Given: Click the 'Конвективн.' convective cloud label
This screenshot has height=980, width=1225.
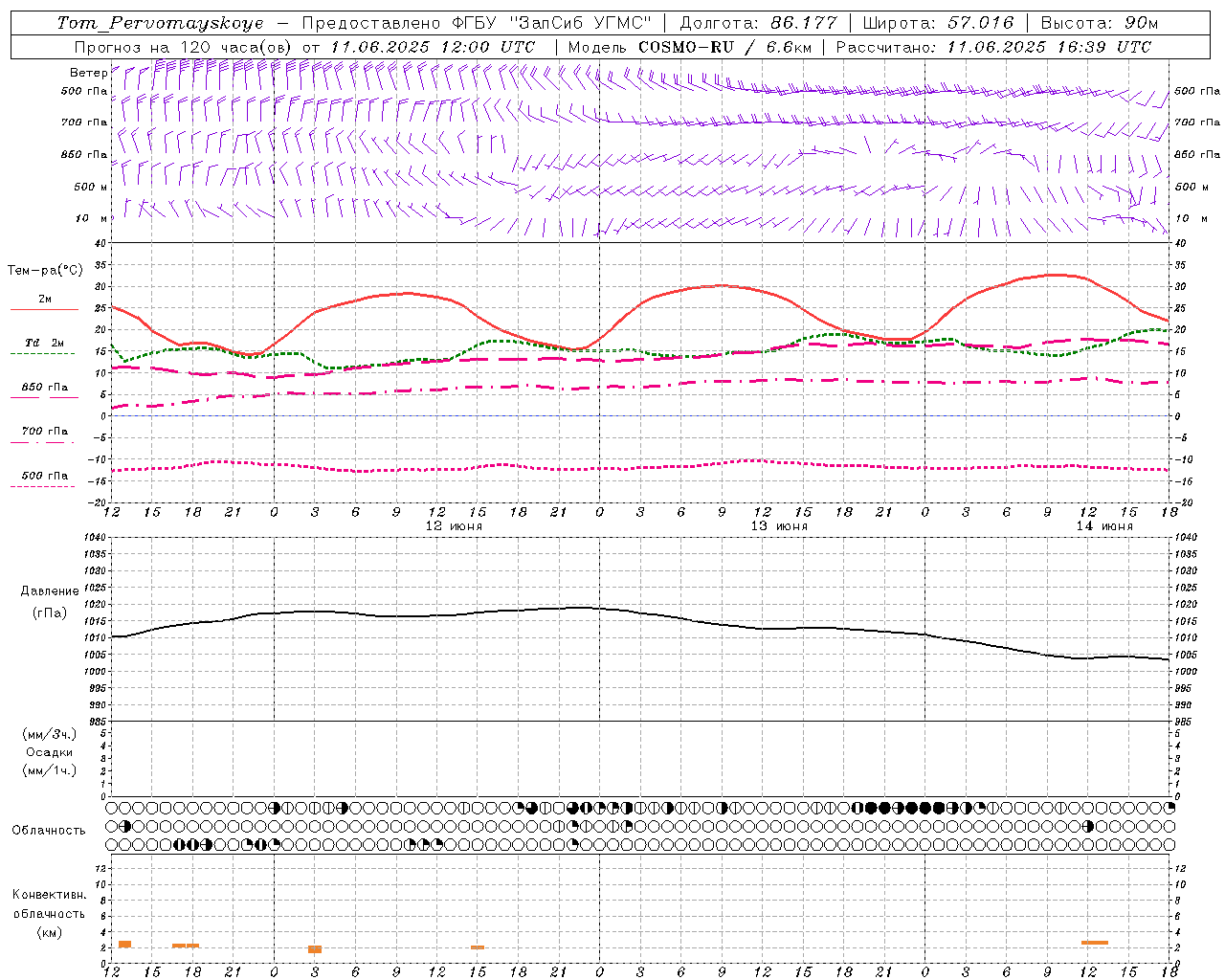Looking at the screenshot, I should [50, 895].
